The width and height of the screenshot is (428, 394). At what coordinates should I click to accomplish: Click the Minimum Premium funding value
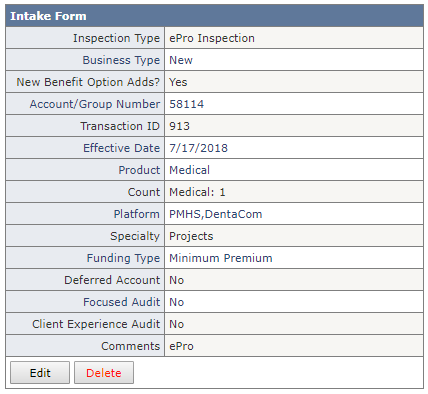221,258
